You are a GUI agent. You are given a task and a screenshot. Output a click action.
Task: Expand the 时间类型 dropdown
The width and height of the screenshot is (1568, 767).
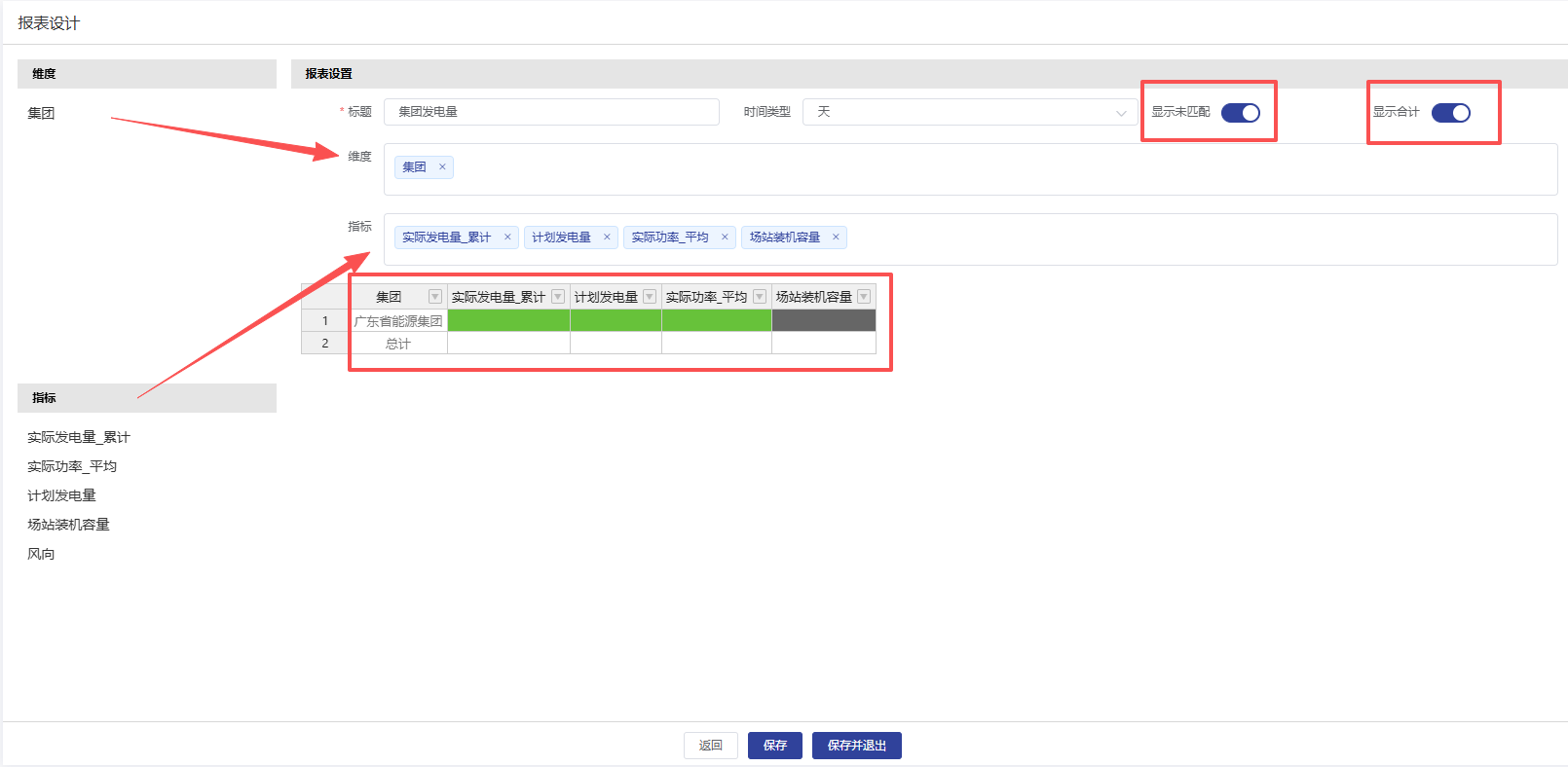970,112
